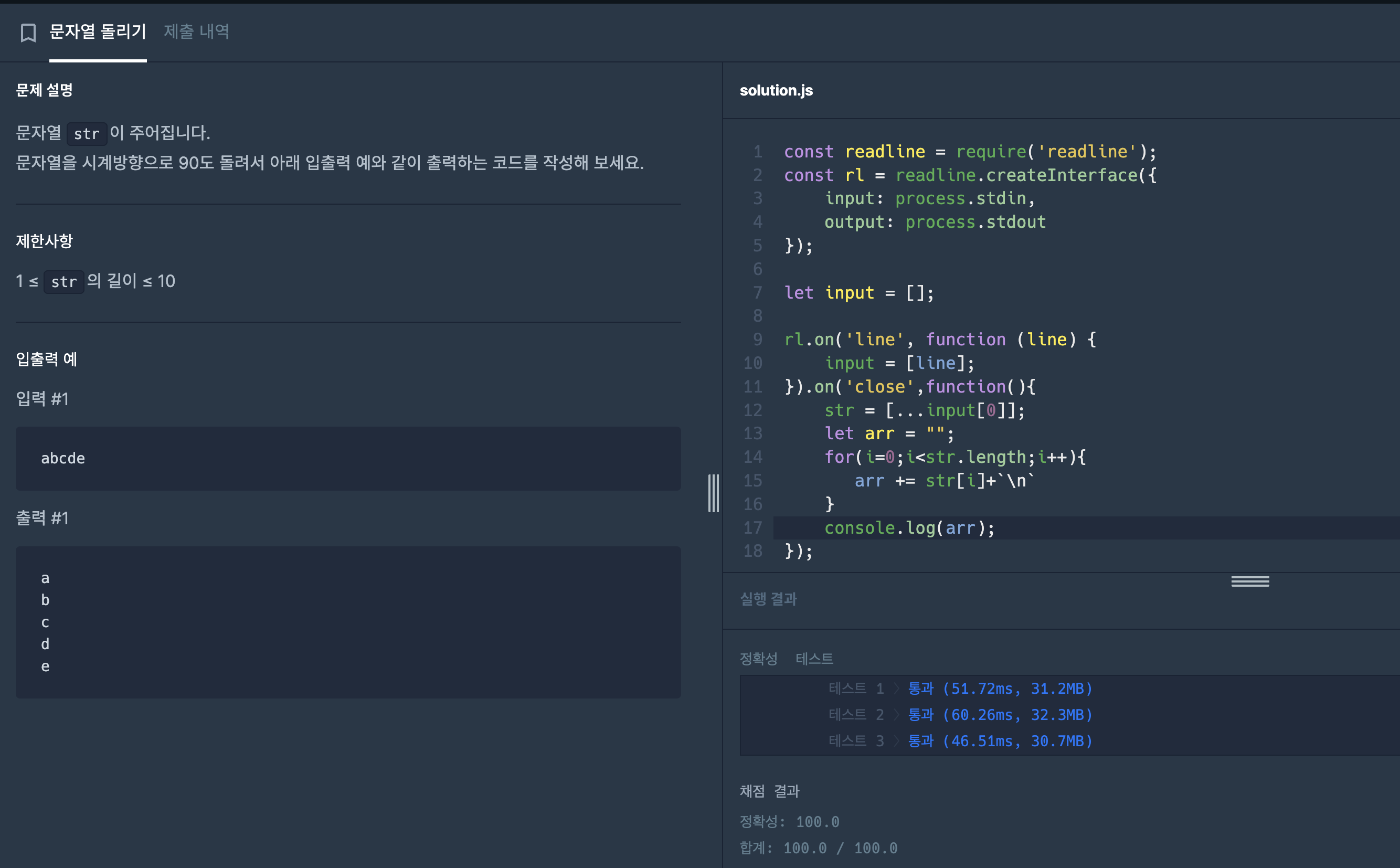
Task: Select the solution.js file title
Action: point(776,91)
